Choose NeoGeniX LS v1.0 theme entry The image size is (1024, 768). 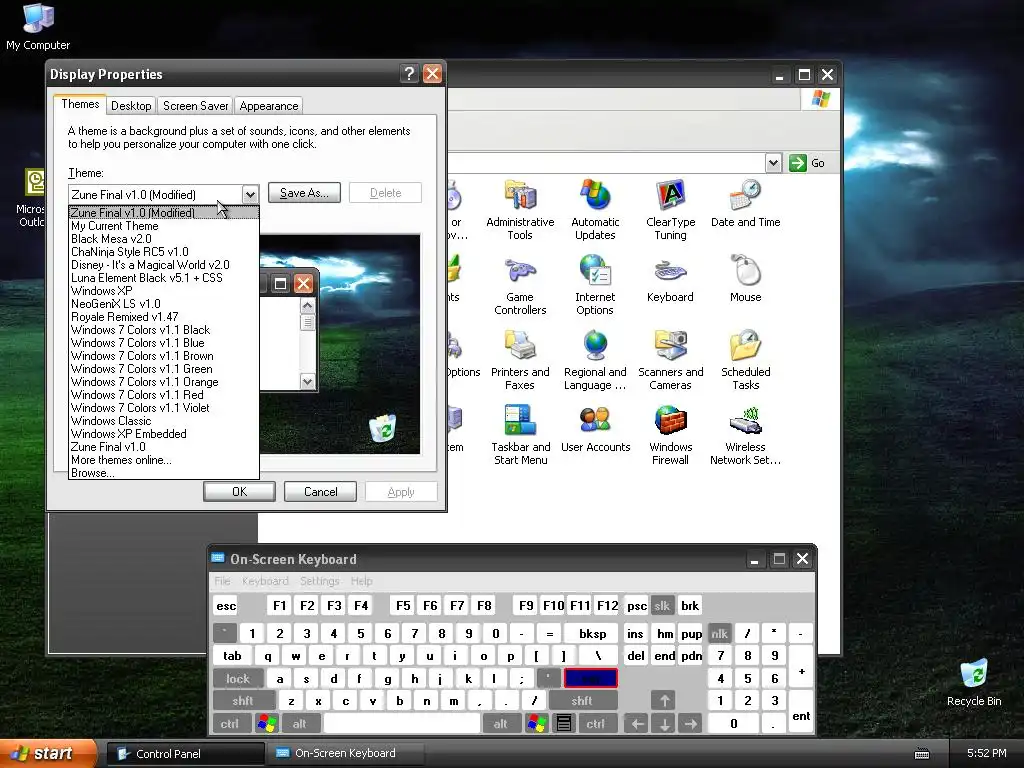[164, 304]
